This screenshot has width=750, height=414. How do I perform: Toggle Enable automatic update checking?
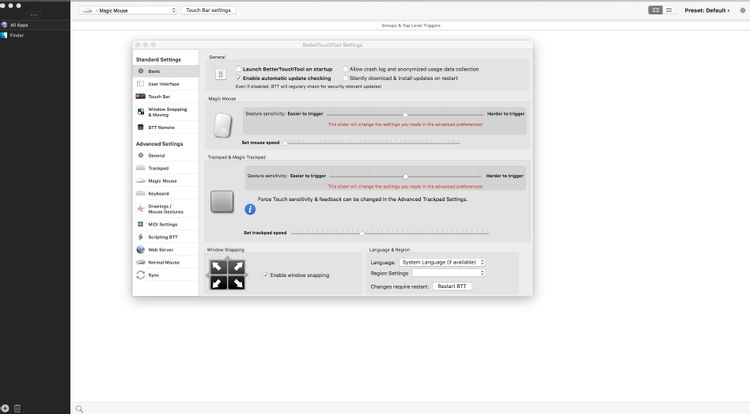pos(239,78)
